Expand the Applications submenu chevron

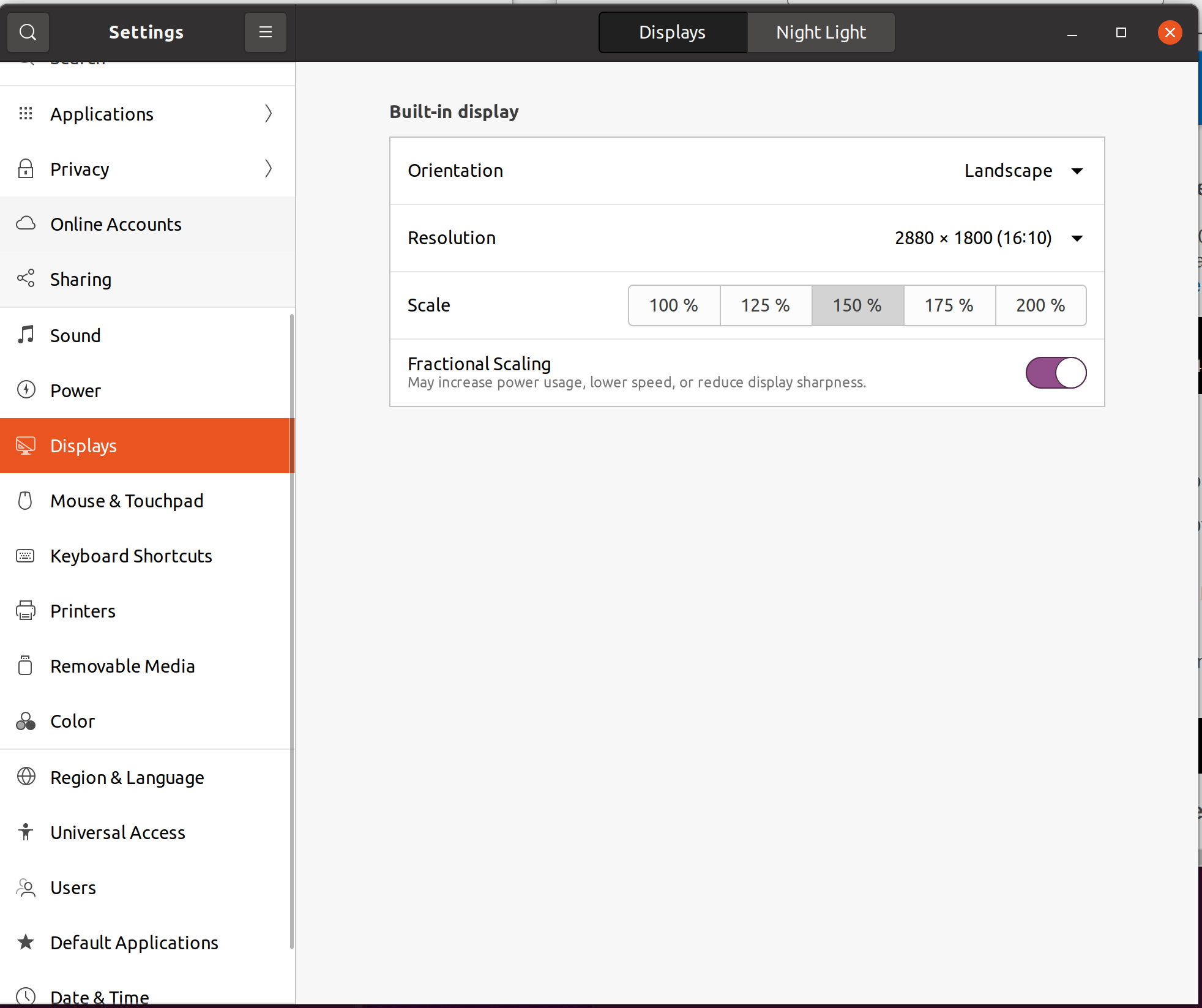click(268, 114)
